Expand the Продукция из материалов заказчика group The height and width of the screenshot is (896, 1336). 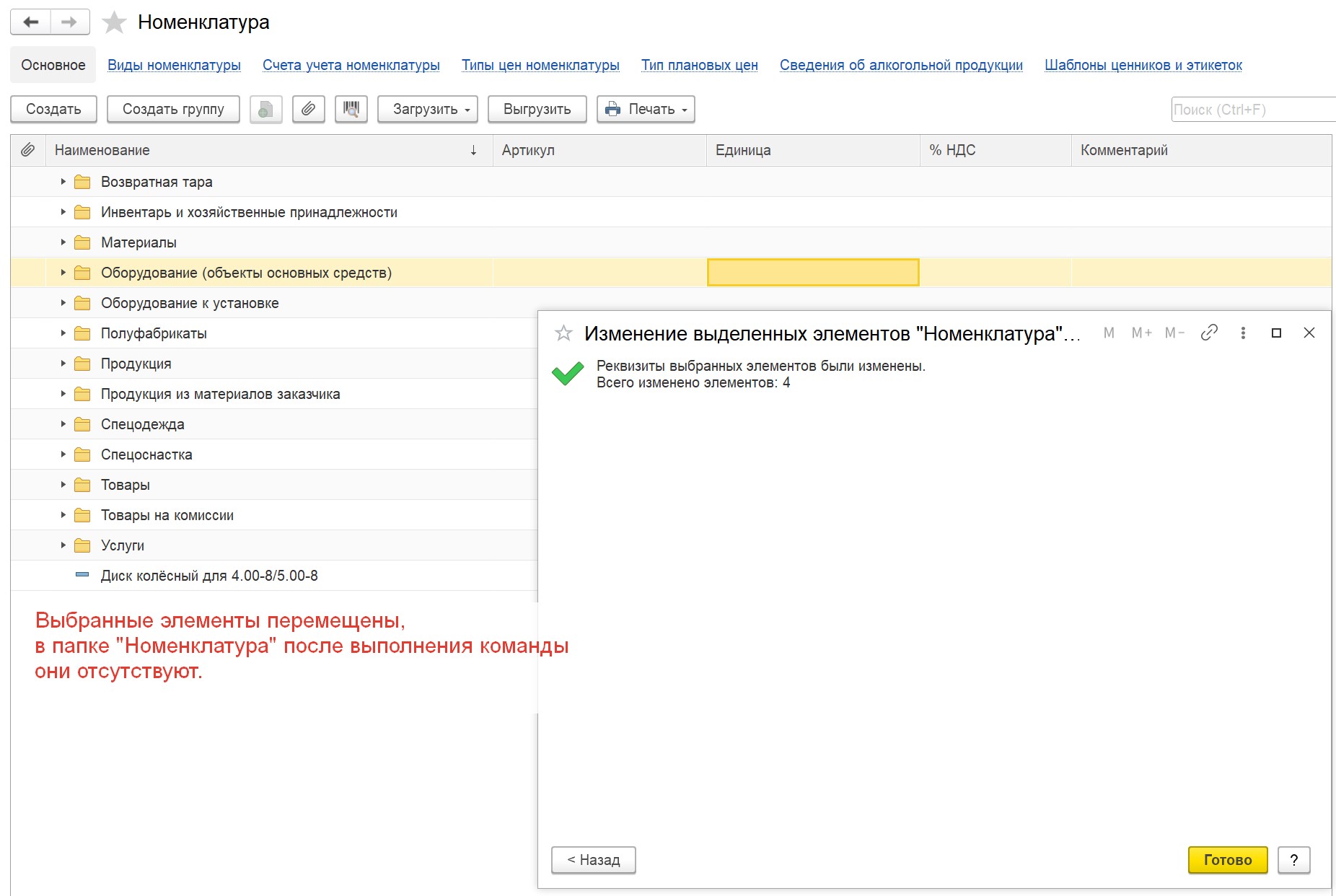pos(63,394)
